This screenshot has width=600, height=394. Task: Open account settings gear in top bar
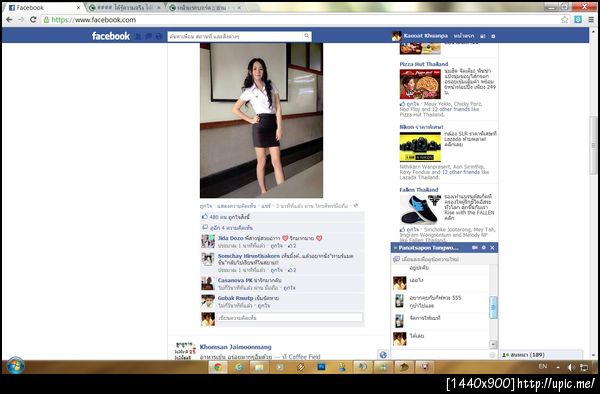click(x=493, y=36)
